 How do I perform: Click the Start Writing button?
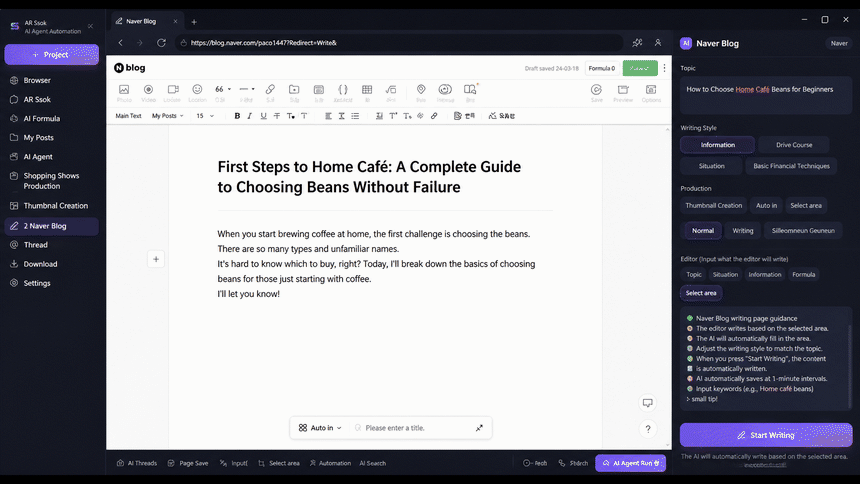coord(766,435)
